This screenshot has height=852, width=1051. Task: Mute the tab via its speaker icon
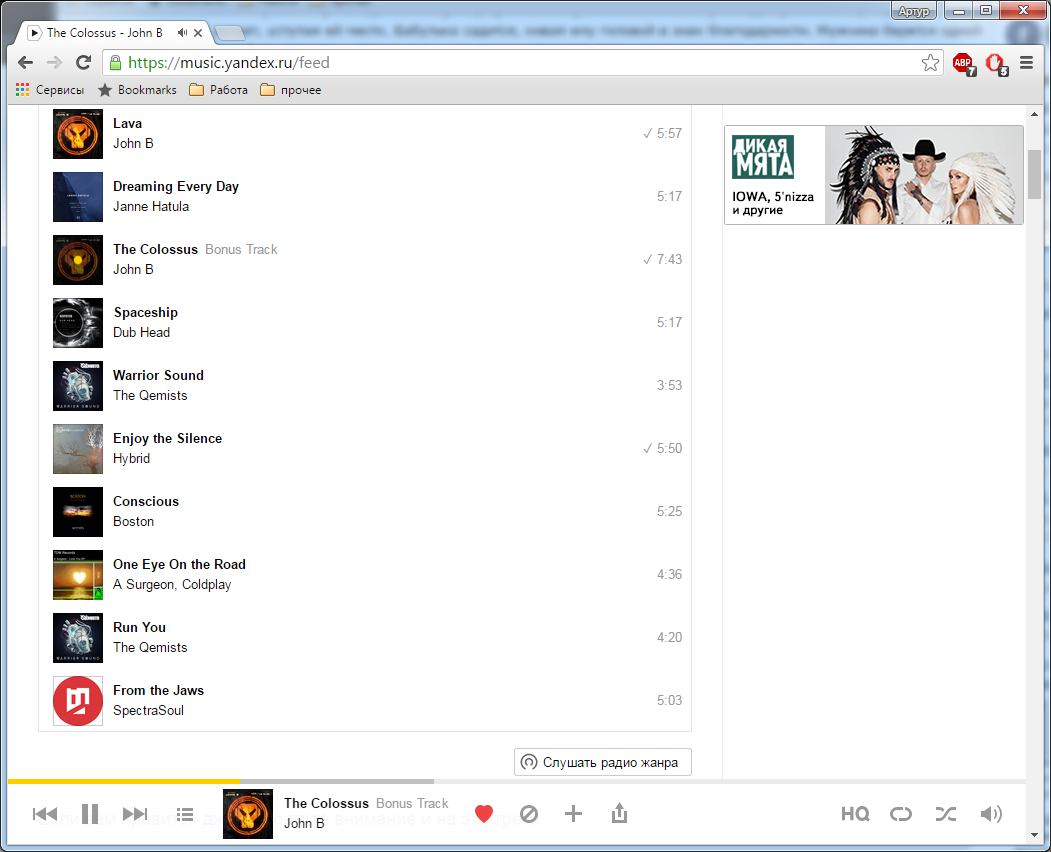pyautogui.click(x=182, y=33)
